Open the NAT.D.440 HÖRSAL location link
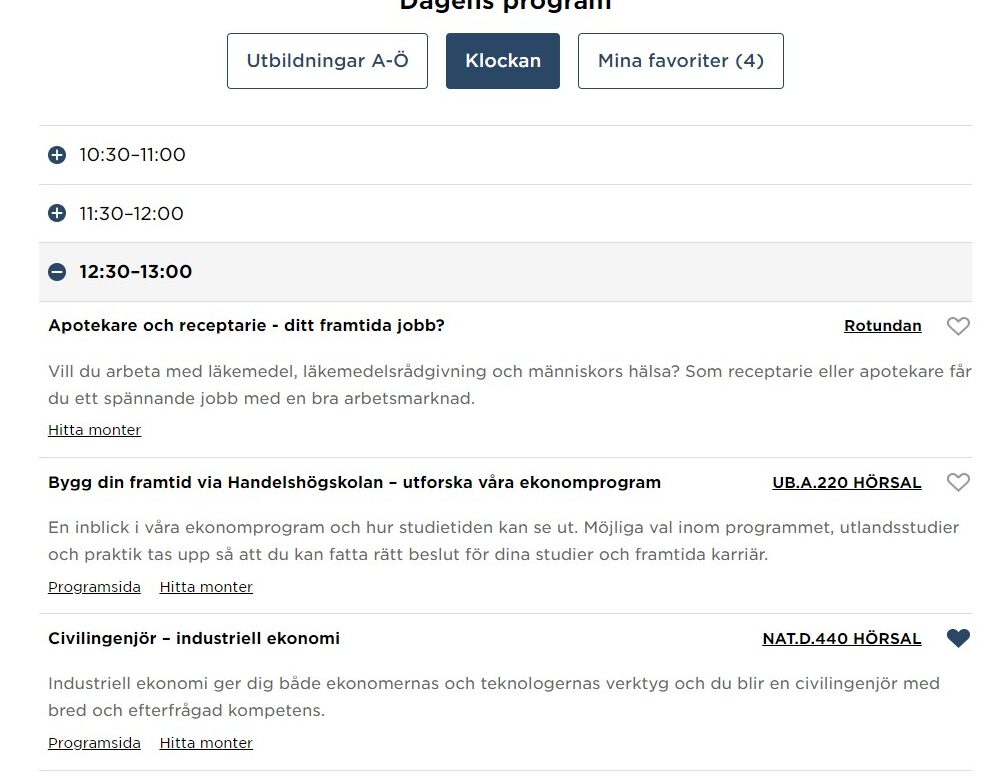 (842, 639)
